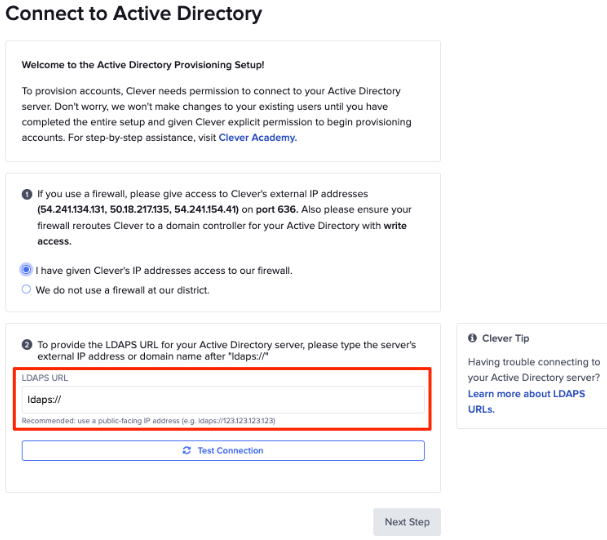This screenshot has height=540, width=607.
Task: Open the Clever Academy link
Action: coord(258,138)
